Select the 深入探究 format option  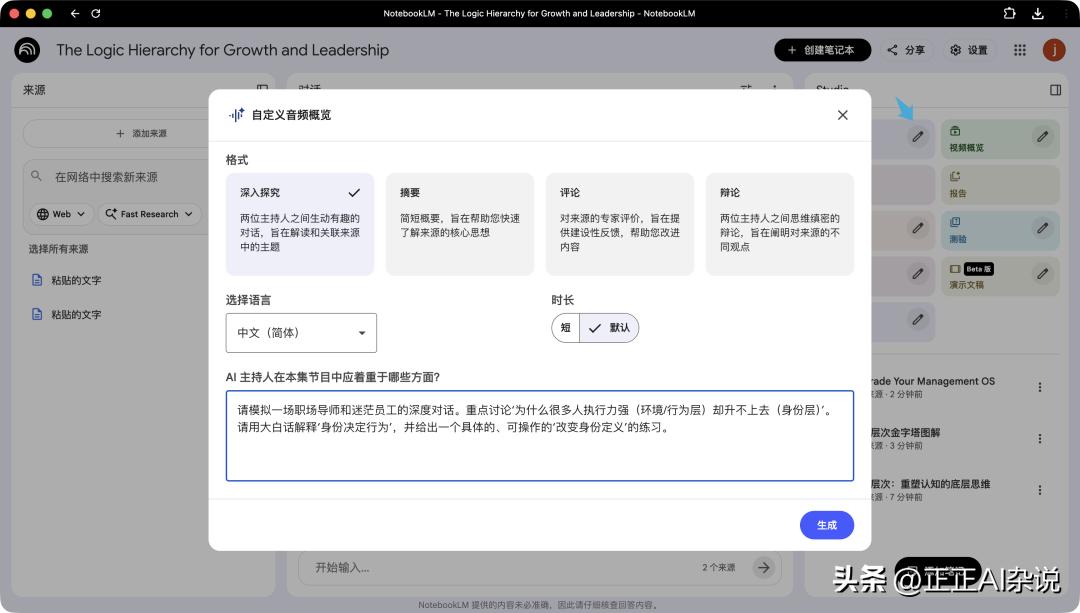tap(300, 223)
